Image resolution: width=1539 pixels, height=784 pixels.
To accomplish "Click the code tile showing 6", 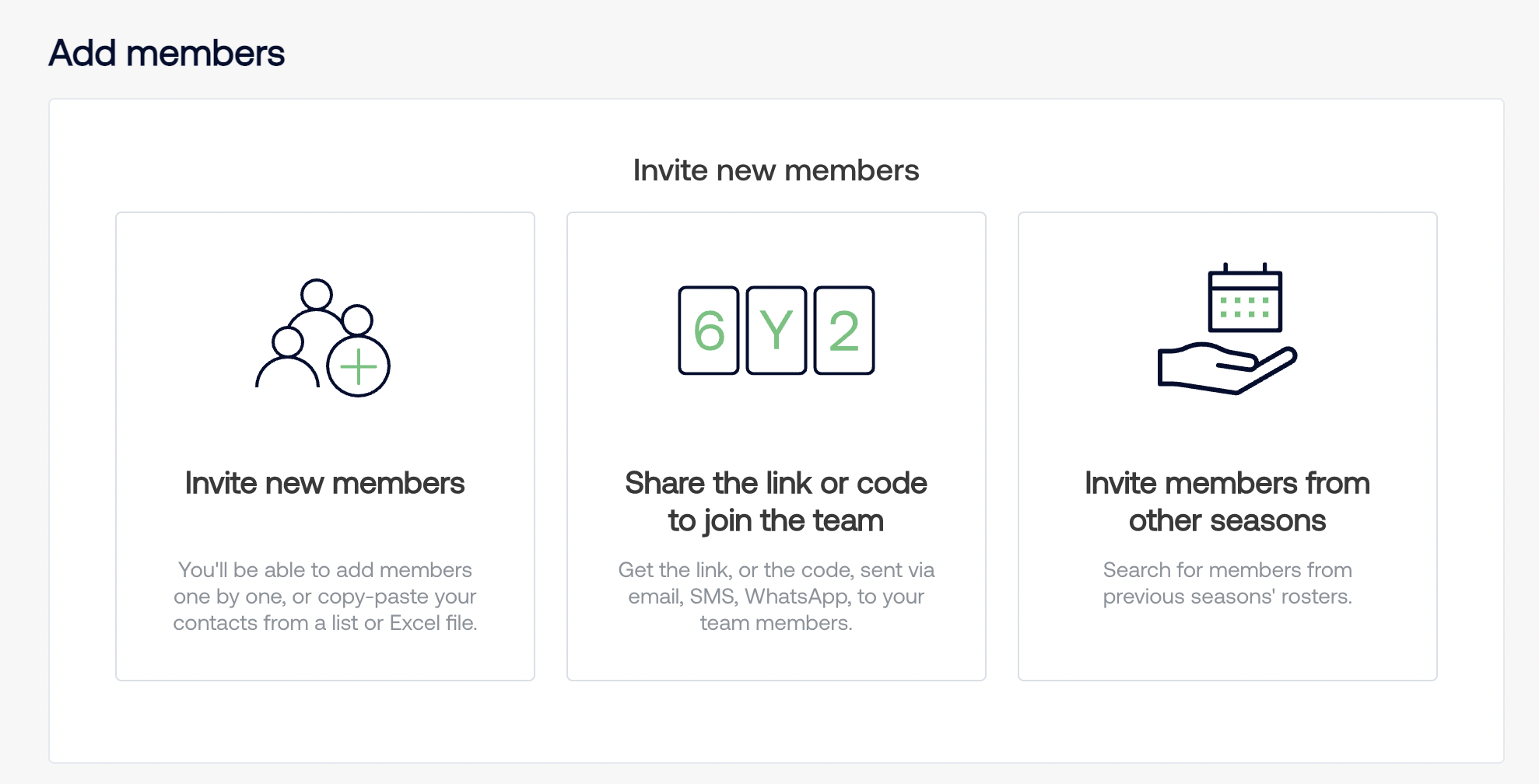I will [x=709, y=331].
